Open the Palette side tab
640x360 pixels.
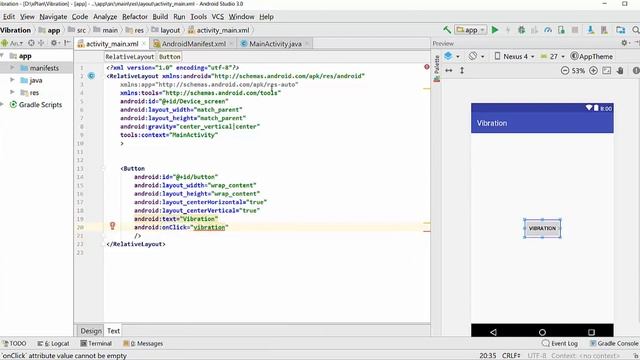pyautogui.click(x=437, y=68)
